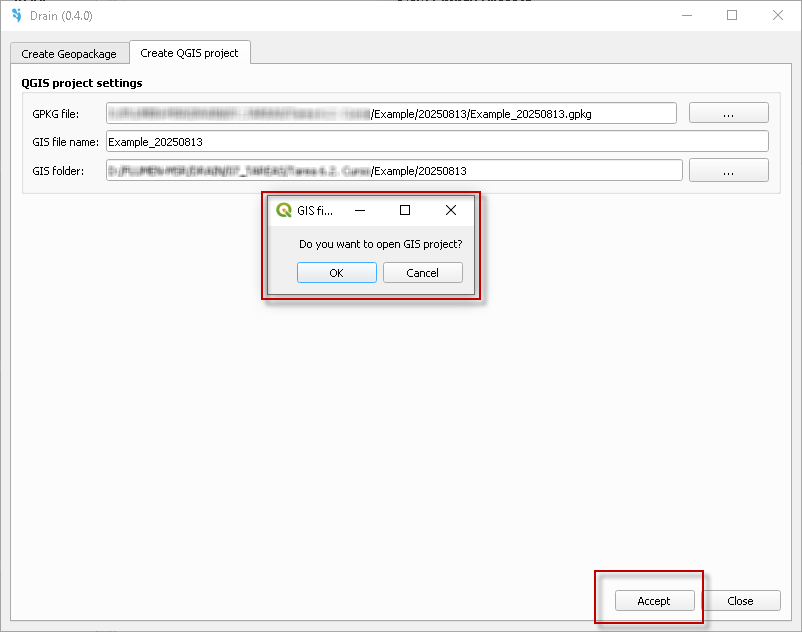This screenshot has width=802, height=632.
Task: Browse for the GIS folder
Action: tap(728, 171)
